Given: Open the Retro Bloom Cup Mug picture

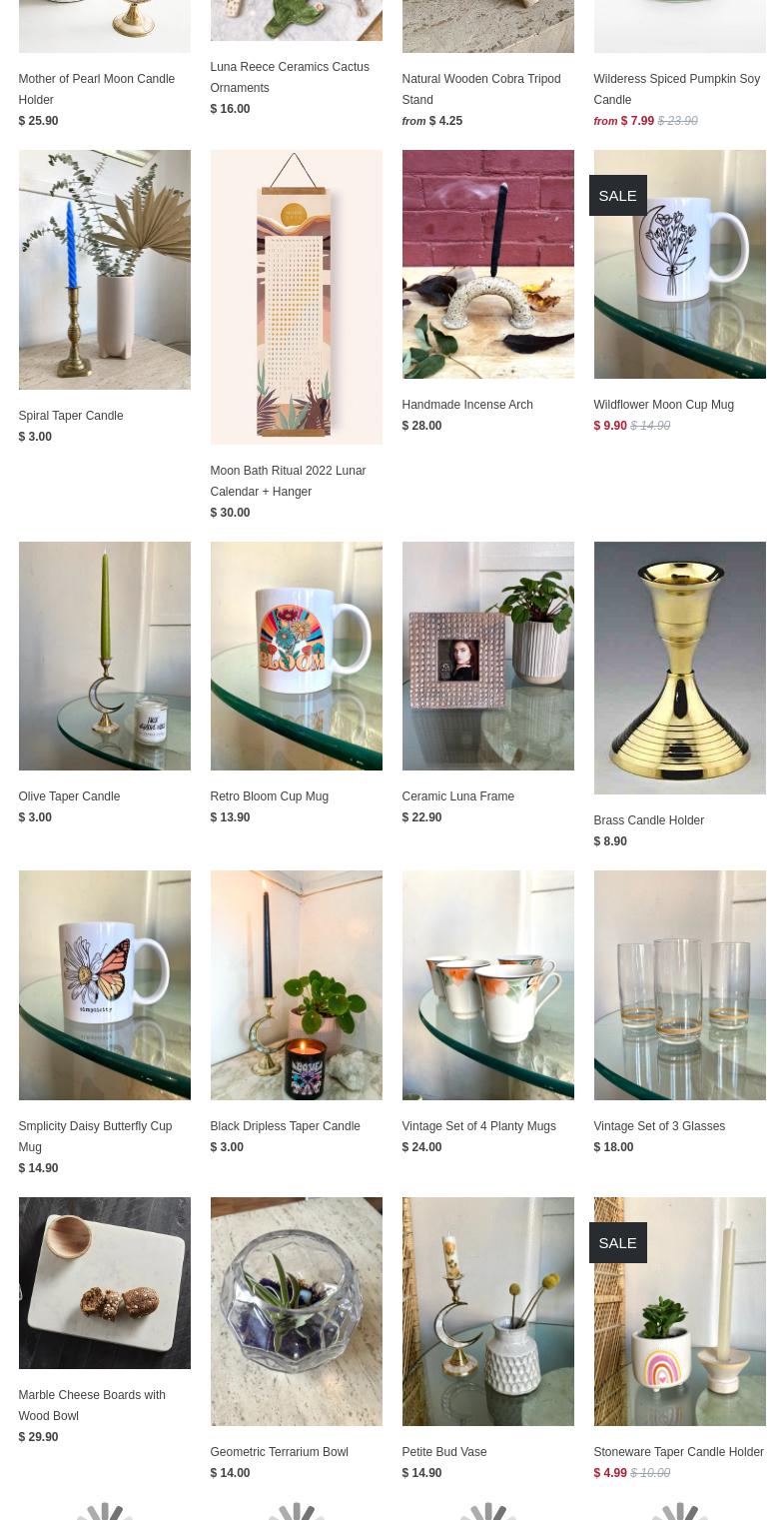Looking at the screenshot, I should [x=296, y=656].
